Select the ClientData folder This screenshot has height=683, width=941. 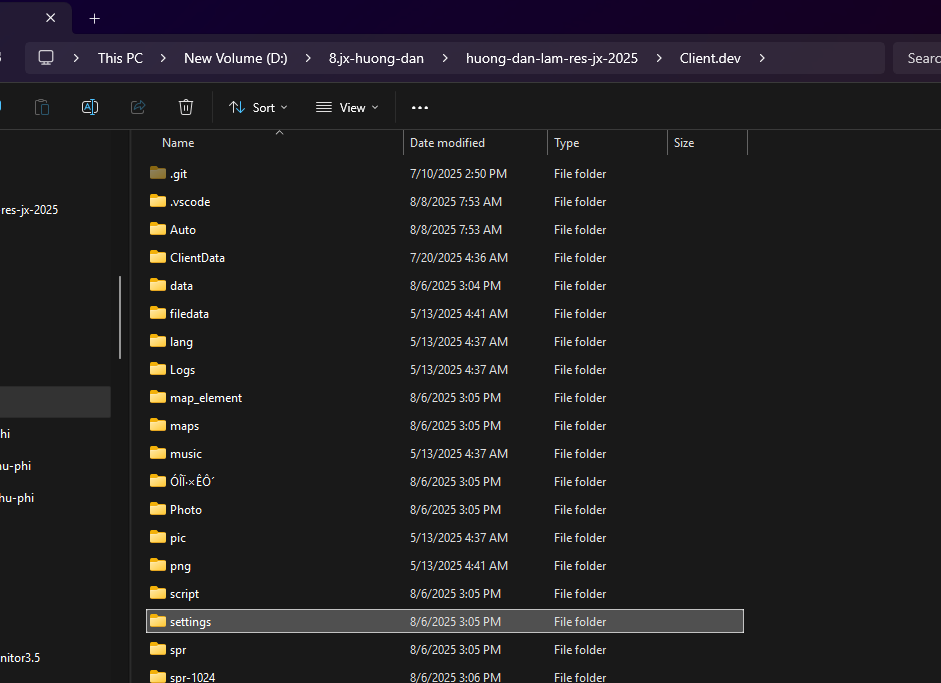197,257
